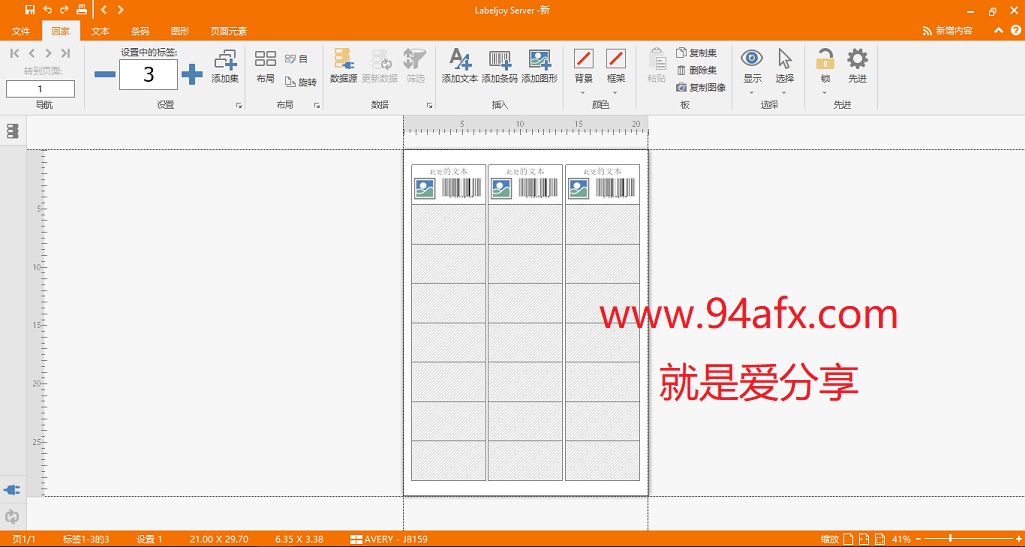Zoom out with minus in status bar

(920, 539)
